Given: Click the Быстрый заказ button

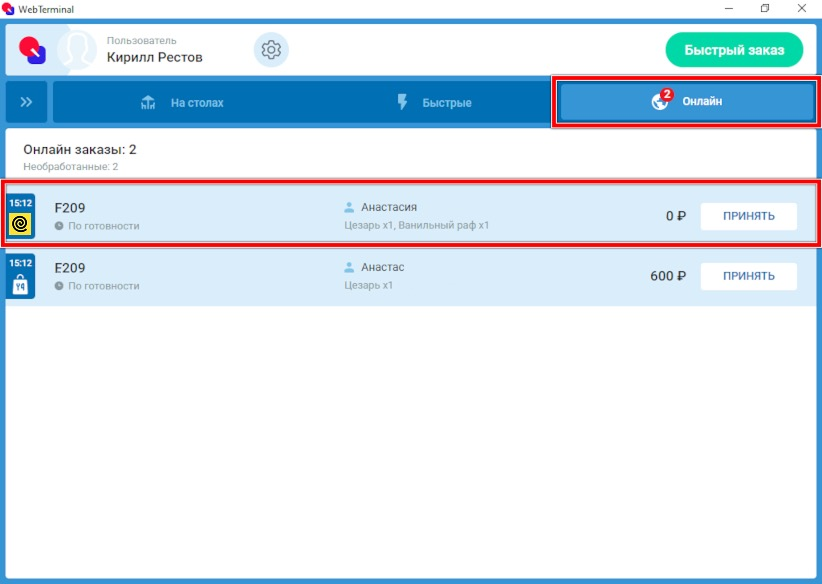Looking at the screenshot, I should click(x=734, y=50).
